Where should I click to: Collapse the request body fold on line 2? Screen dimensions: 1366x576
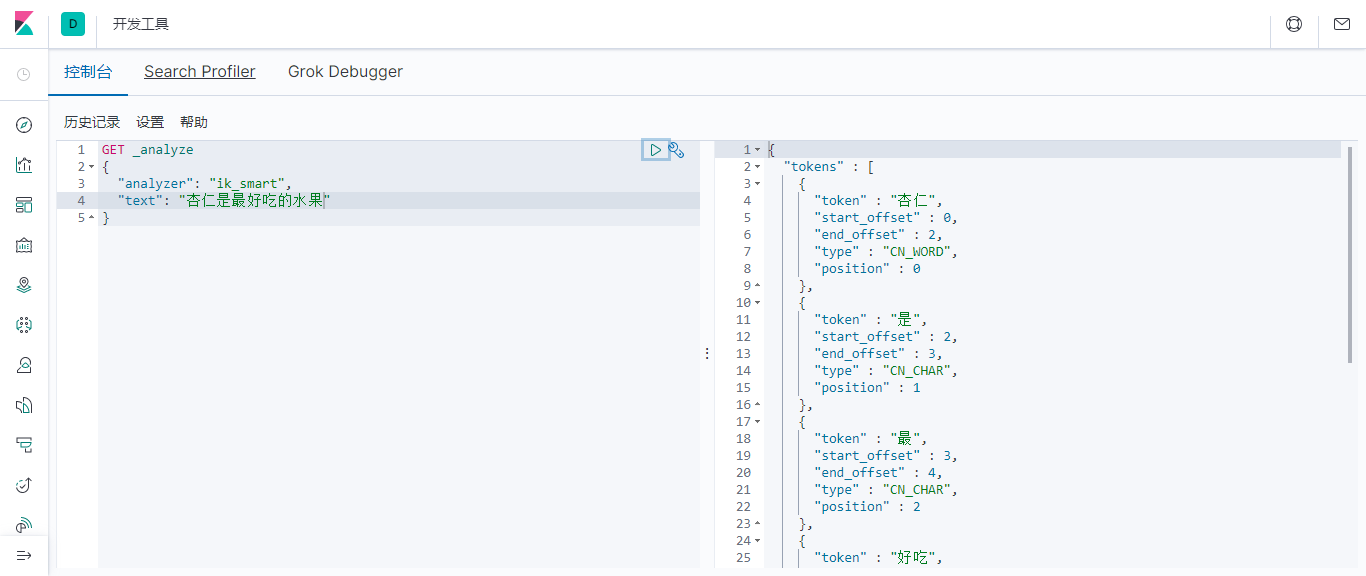coord(91,167)
